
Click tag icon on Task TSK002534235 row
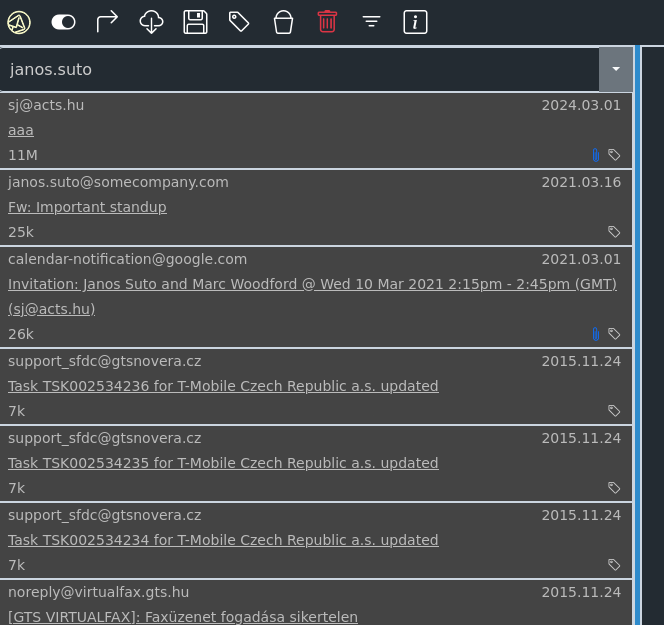pos(614,488)
